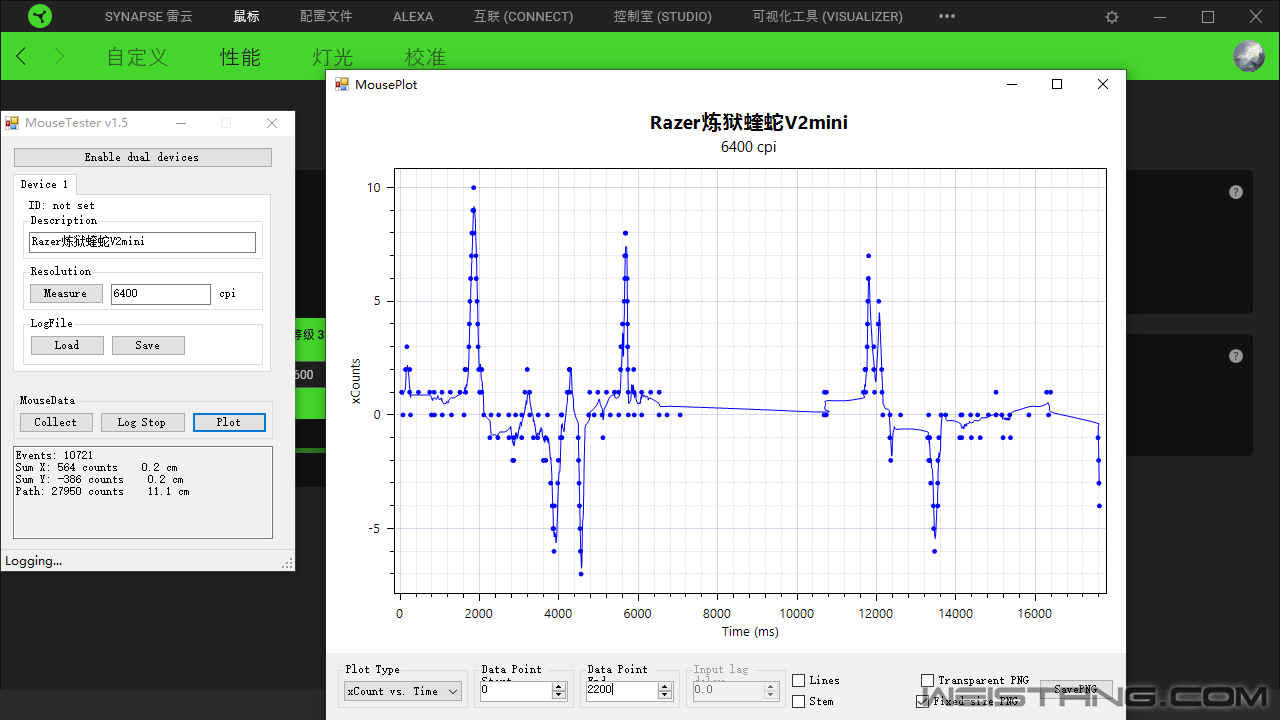Enable the Transparent PNG checkbox

927,680
